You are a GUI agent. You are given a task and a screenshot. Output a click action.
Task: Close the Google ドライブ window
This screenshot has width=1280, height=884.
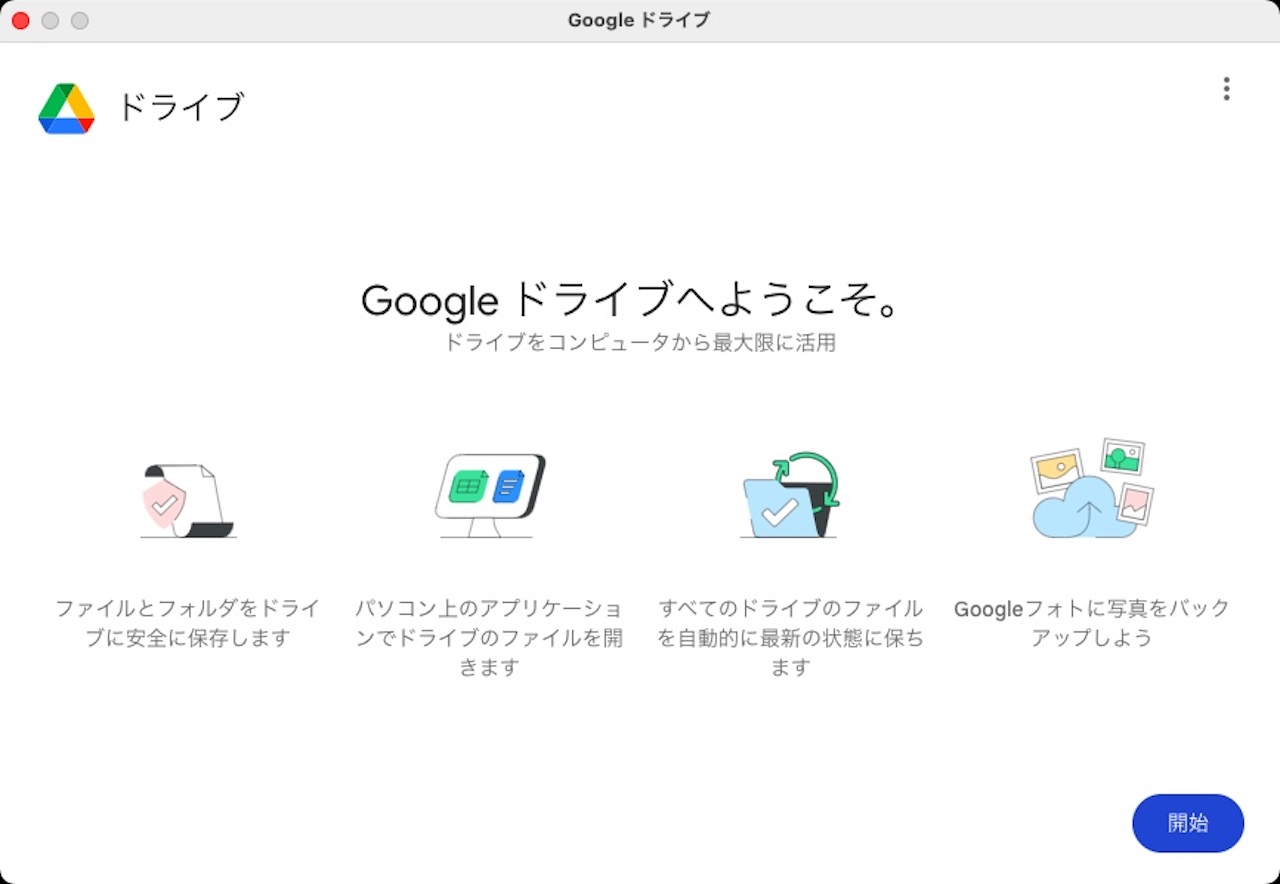20,20
